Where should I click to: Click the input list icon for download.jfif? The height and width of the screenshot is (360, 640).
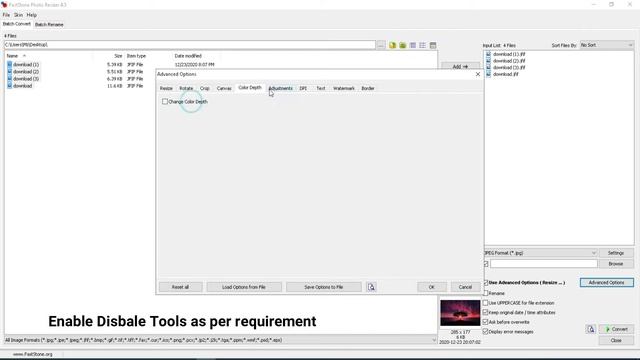tap(488, 74)
